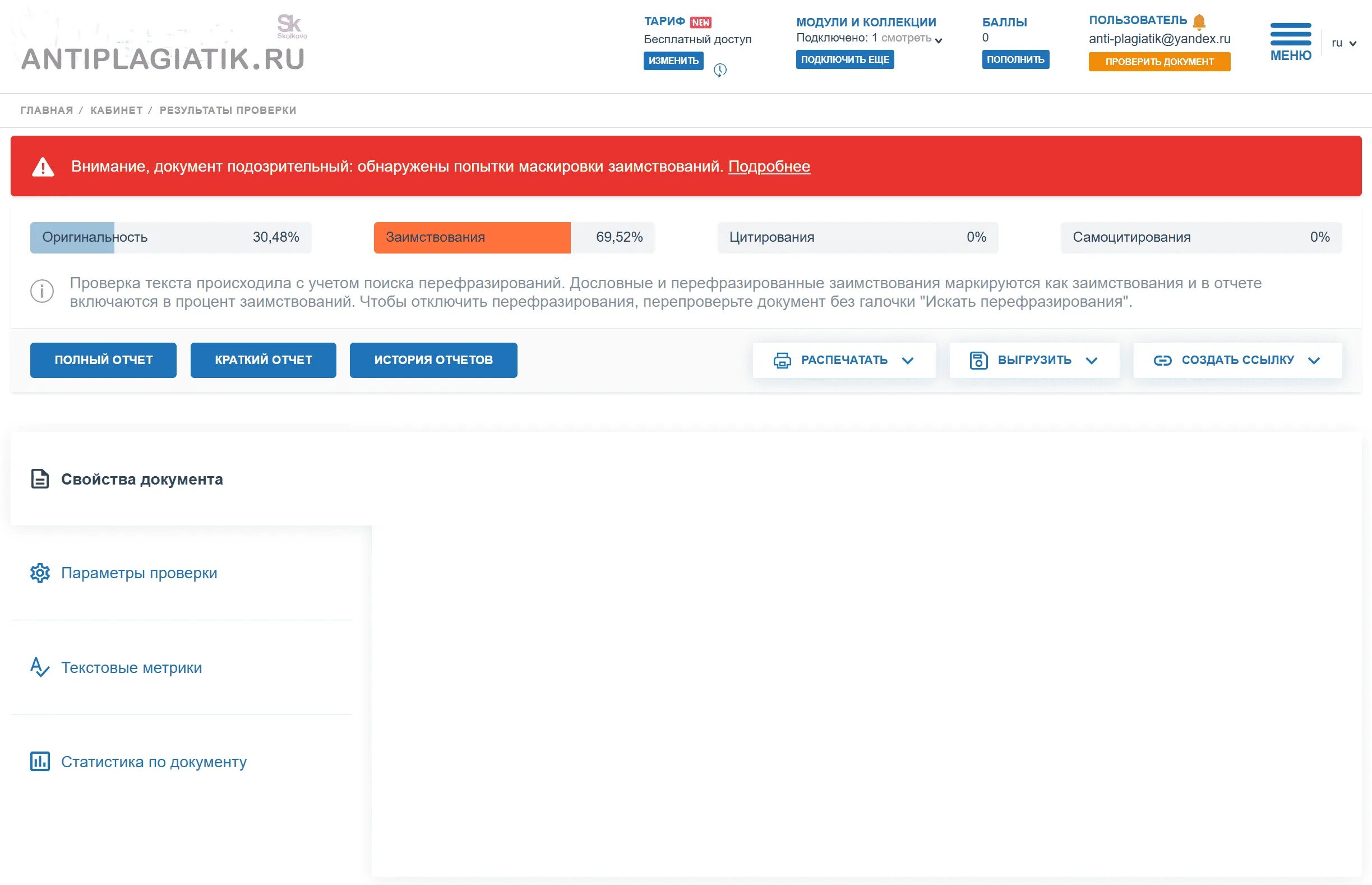Open История отчетов
This screenshot has width=1372, height=885.
(x=434, y=360)
